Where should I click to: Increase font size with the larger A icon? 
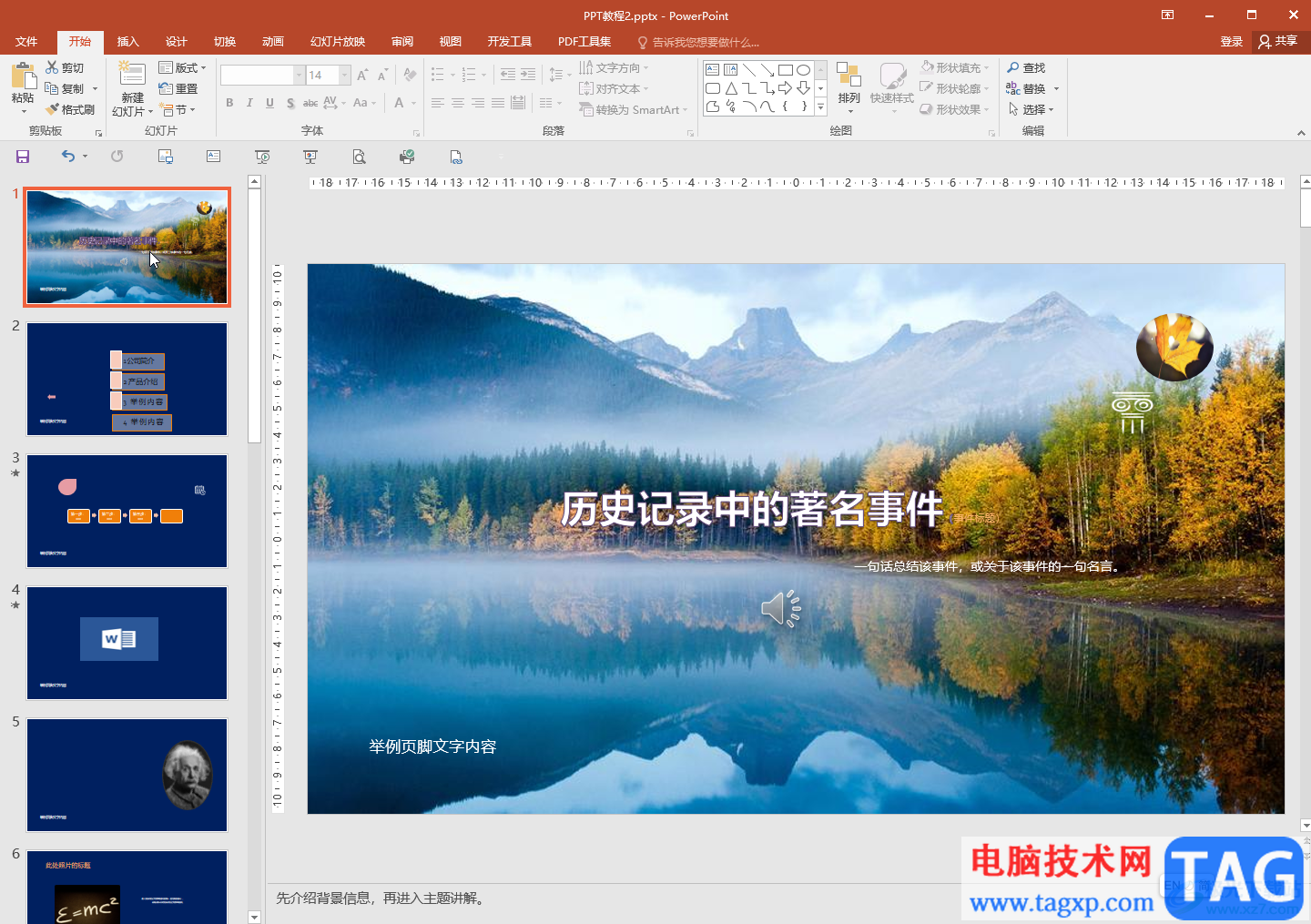coord(363,75)
